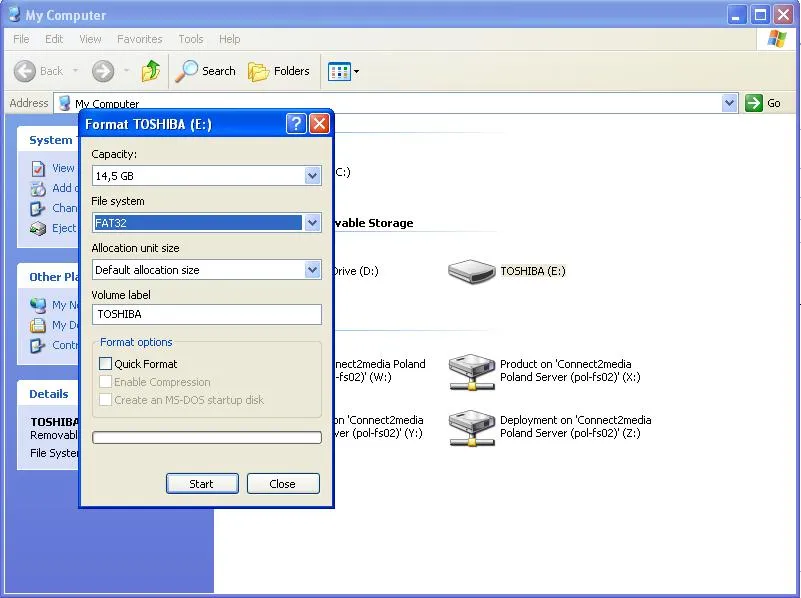Select the Deployment network drive (Z:) icon

tap(472, 428)
